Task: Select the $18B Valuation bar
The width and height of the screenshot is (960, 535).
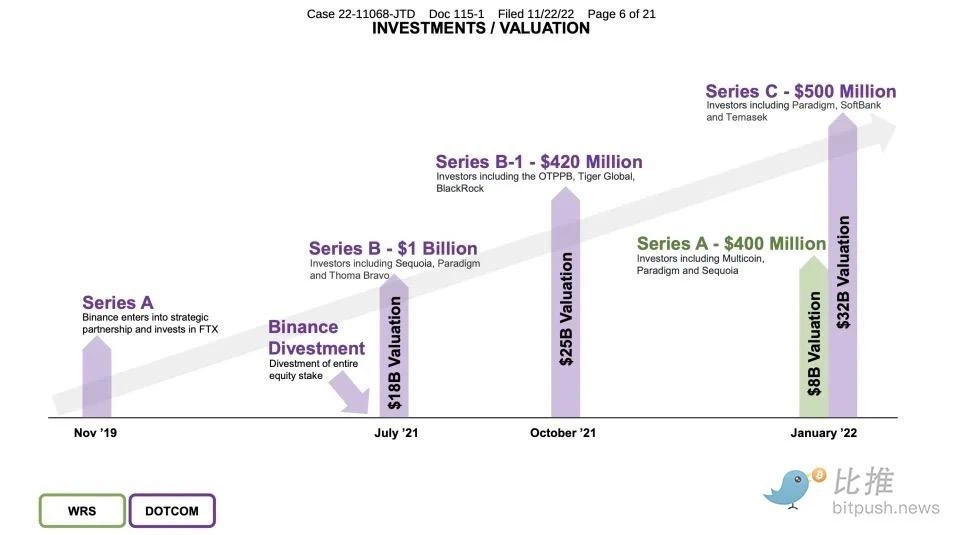Action: (x=394, y=346)
